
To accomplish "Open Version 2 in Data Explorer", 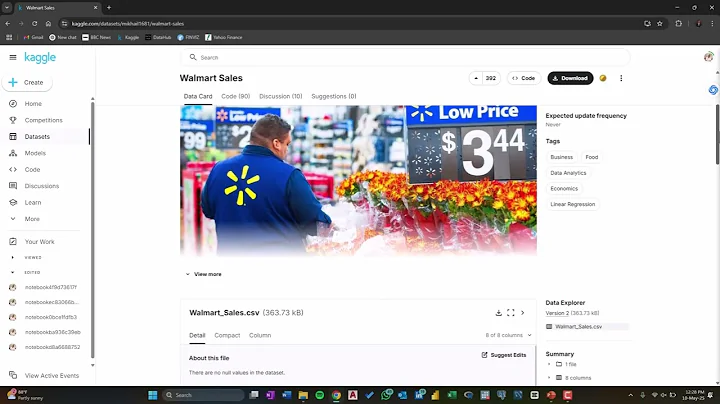I will click(557, 313).
